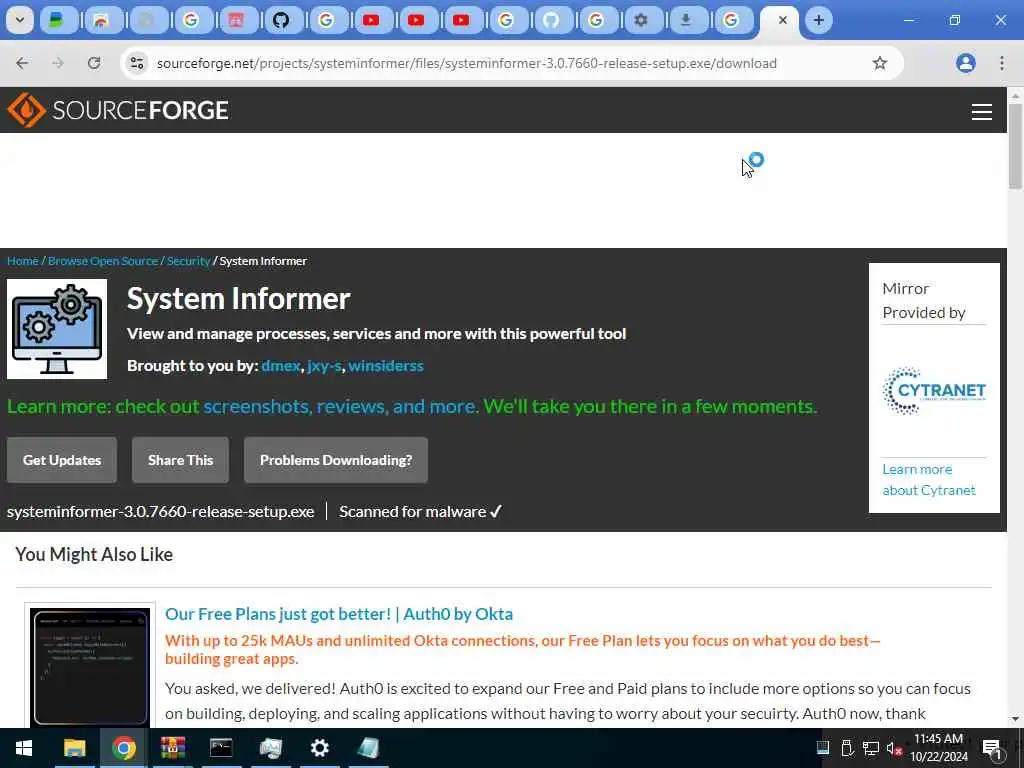Open WinRAR from the taskbar

click(173, 748)
